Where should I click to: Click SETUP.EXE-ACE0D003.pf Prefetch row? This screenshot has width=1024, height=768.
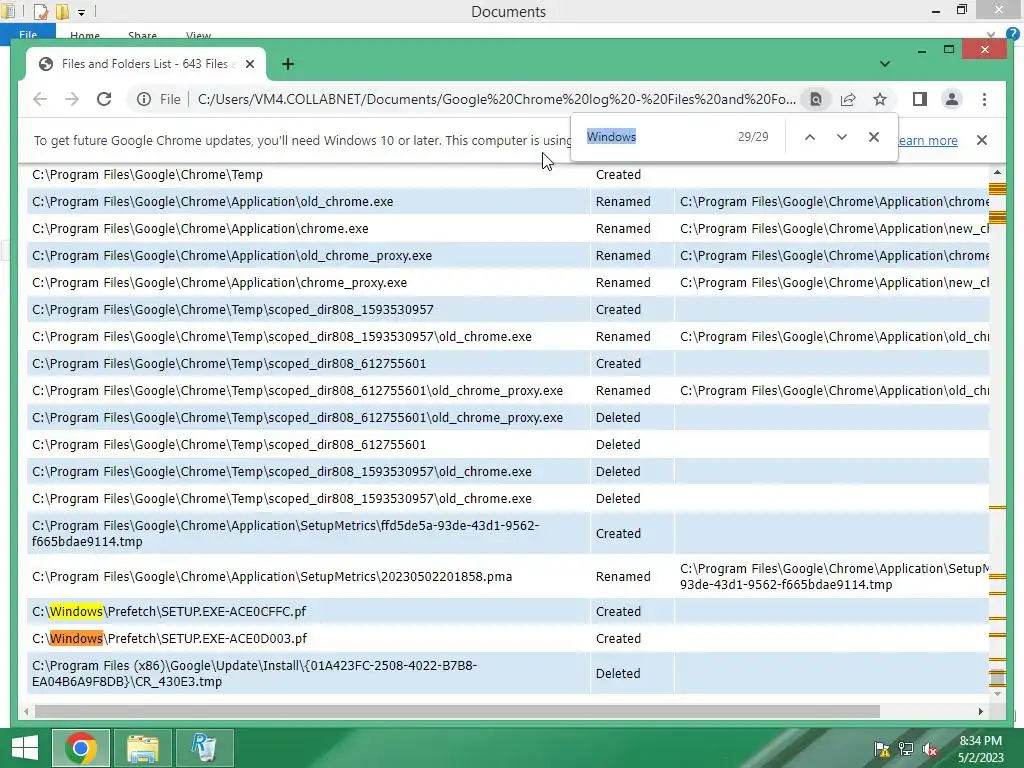coord(508,639)
